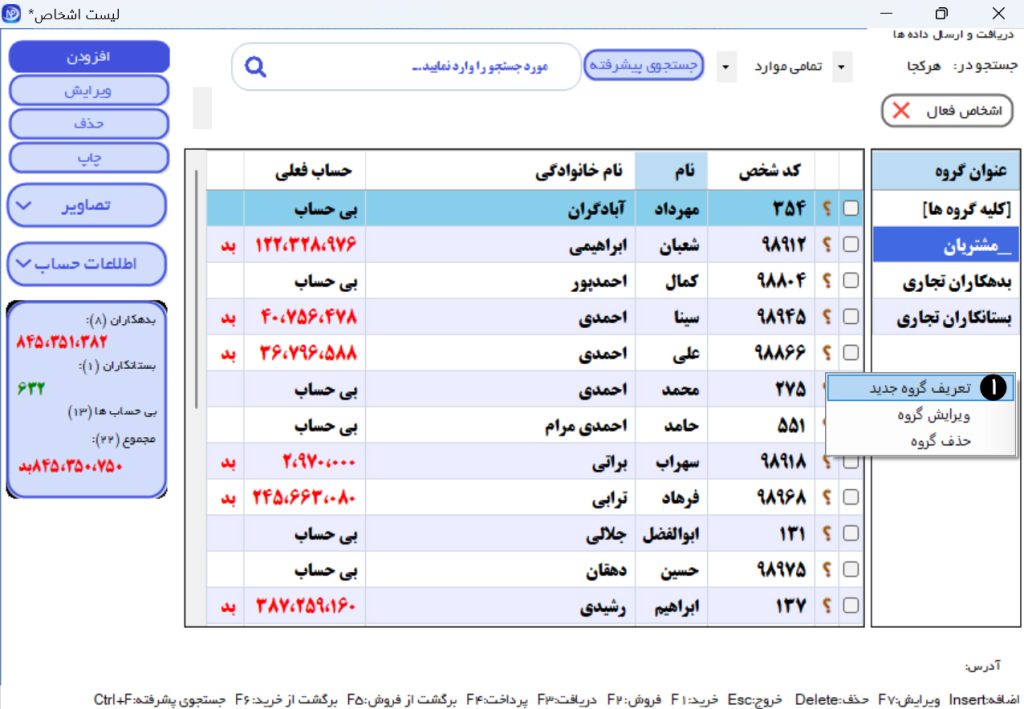Click the person icon in row ۹۸۹۷۵

point(827,570)
